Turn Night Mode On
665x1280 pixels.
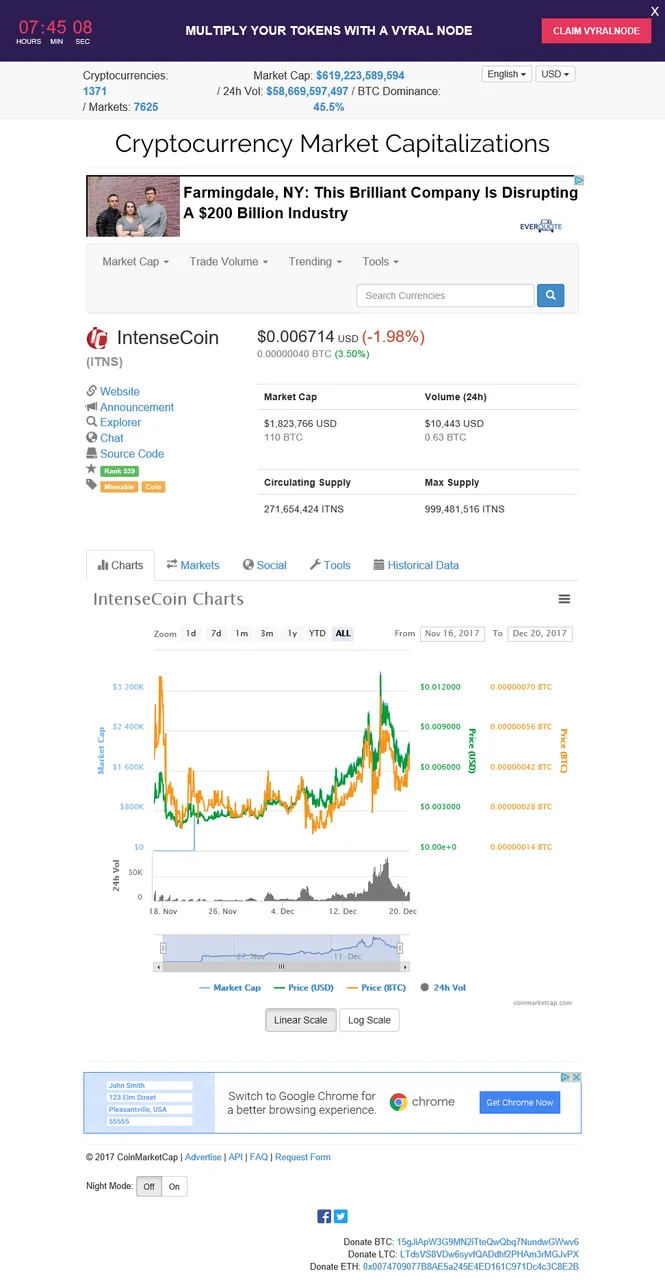pos(174,1186)
